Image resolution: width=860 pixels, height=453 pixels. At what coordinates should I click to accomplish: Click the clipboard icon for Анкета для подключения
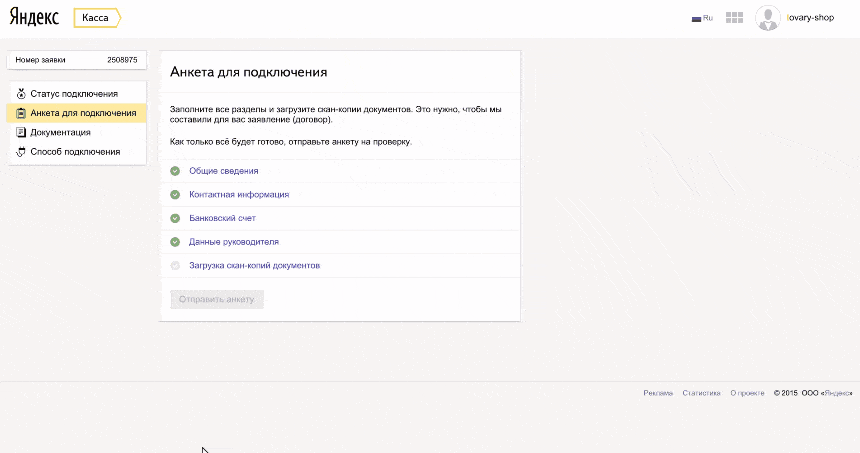(21, 113)
